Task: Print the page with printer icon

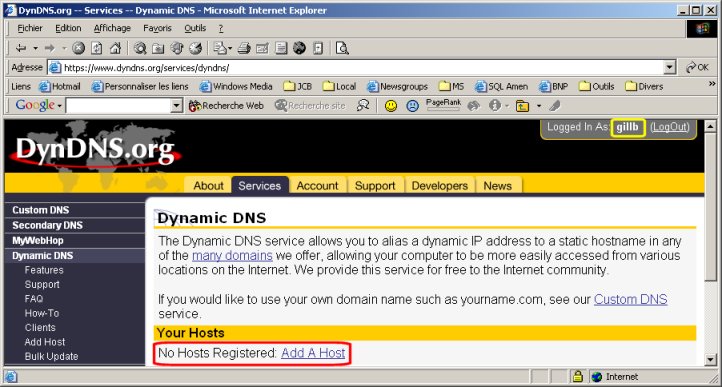Action: (244, 48)
